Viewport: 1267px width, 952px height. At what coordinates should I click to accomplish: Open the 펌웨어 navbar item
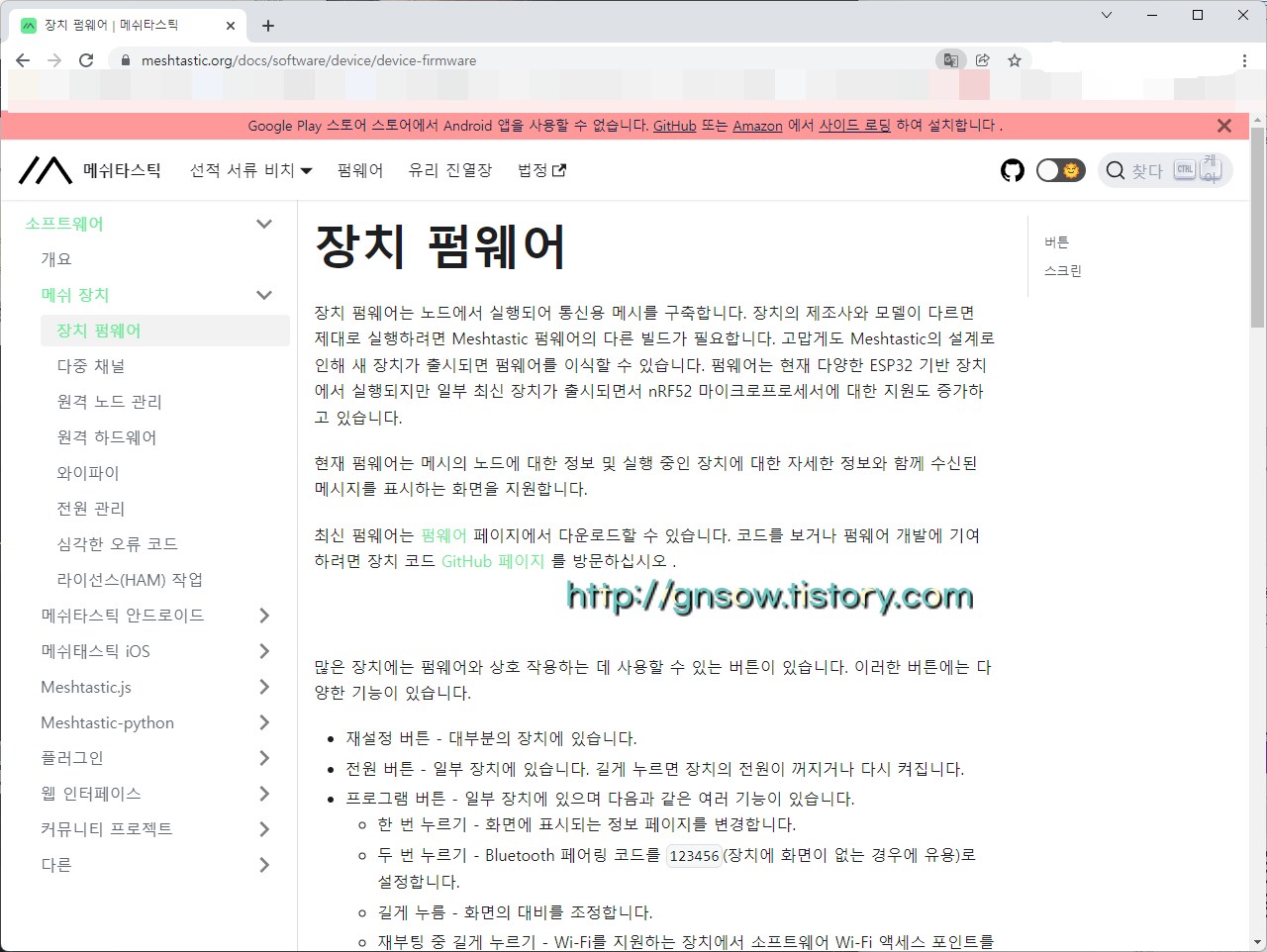(x=360, y=170)
